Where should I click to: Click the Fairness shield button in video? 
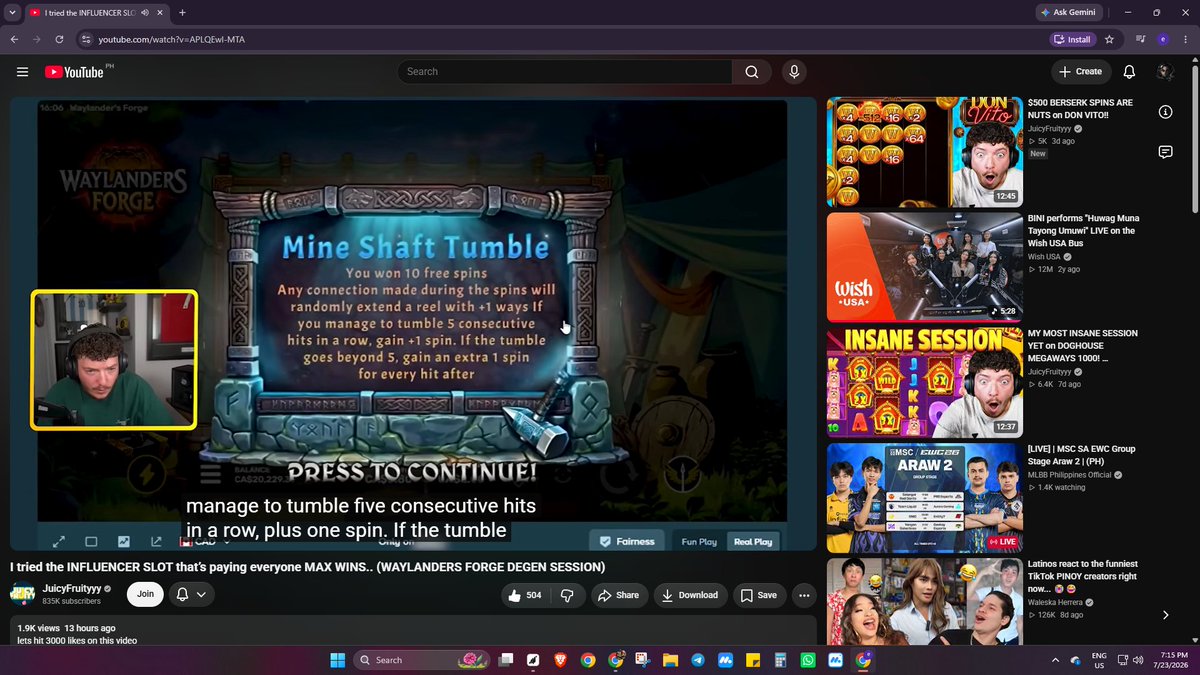click(627, 542)
